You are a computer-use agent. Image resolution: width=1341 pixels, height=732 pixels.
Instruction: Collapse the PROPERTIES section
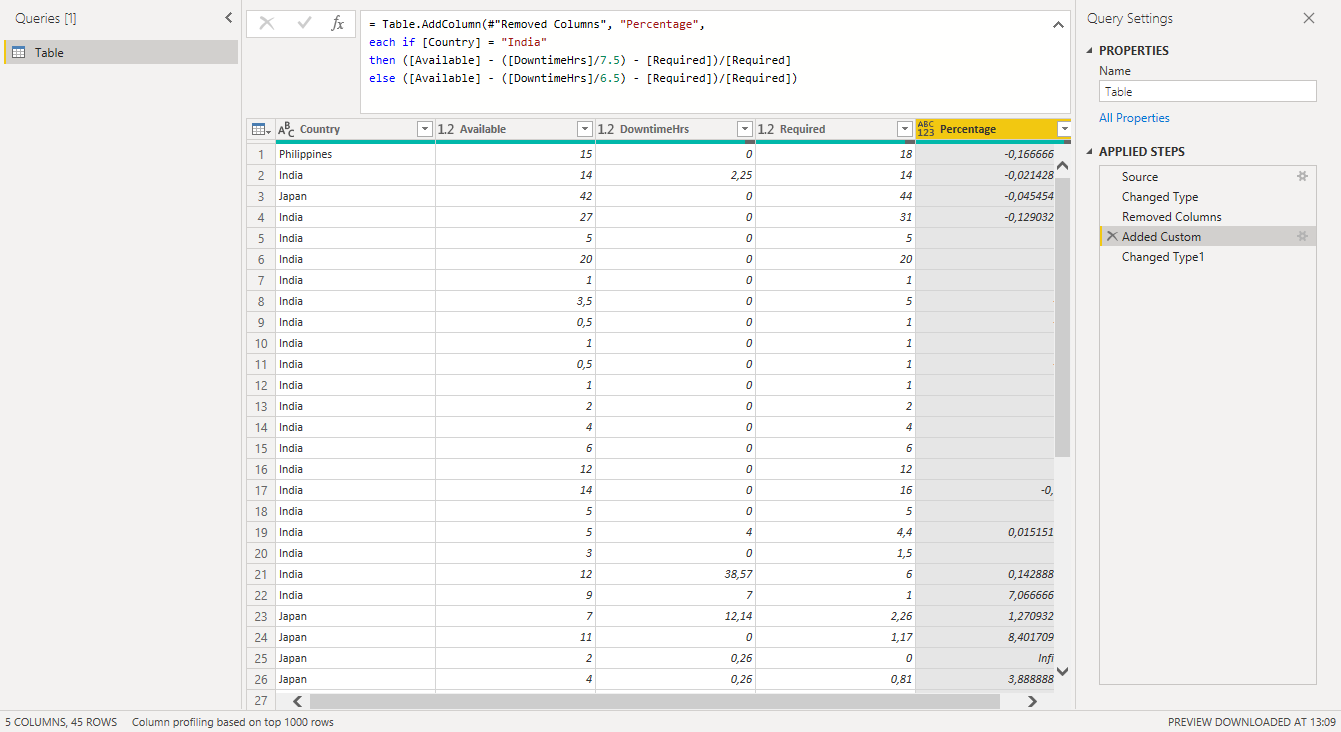pos(1089,51)
